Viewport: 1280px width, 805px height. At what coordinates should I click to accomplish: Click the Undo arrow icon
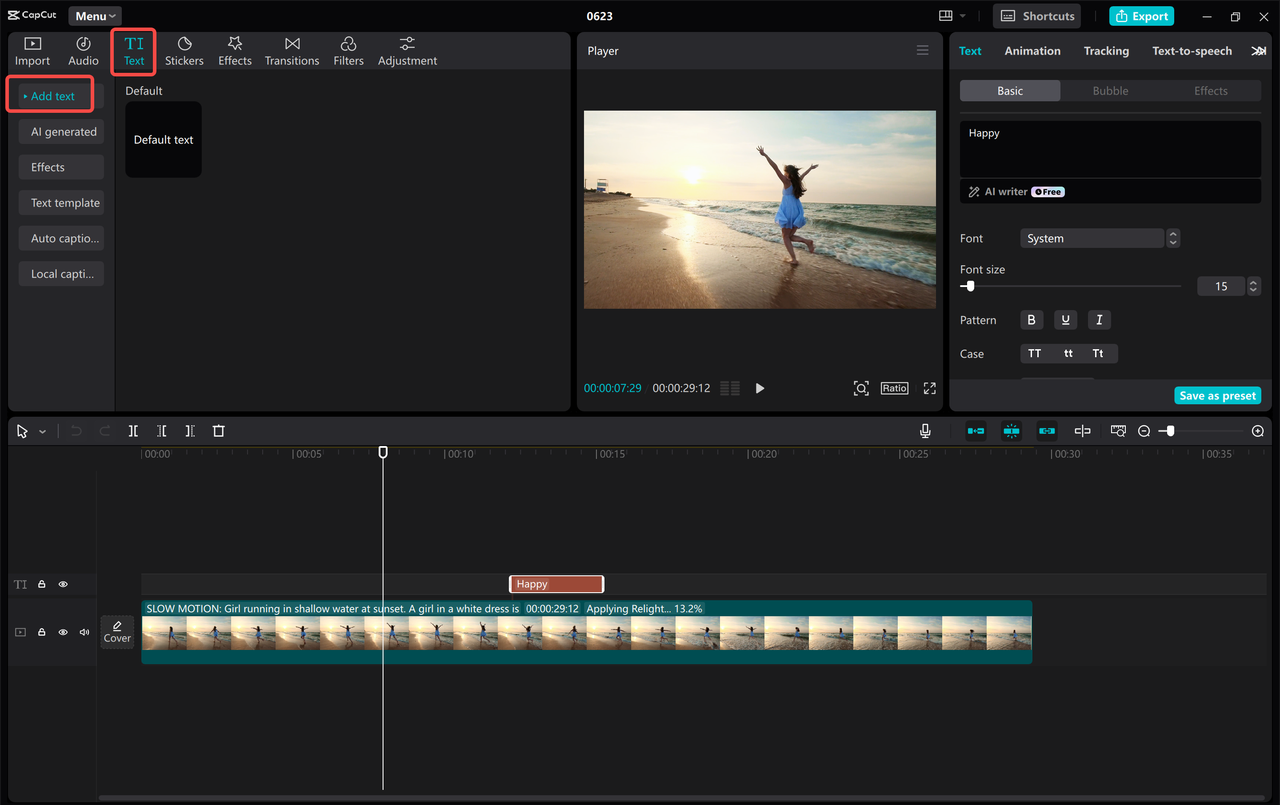[76, 430]
